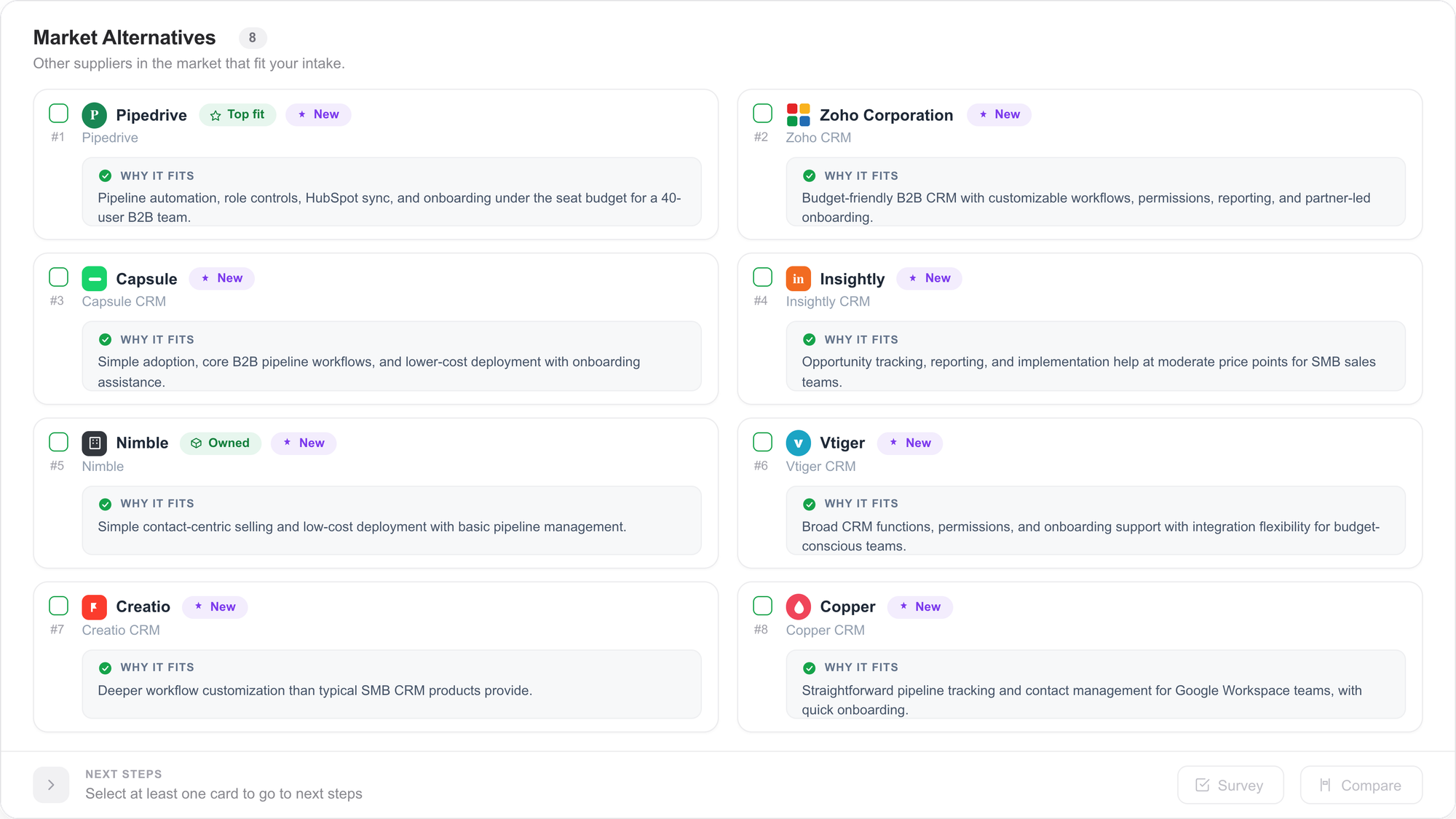1456x819 pixels.
Task: Click the blue Vtiger logo icon
Action: [x=799, y=443]
